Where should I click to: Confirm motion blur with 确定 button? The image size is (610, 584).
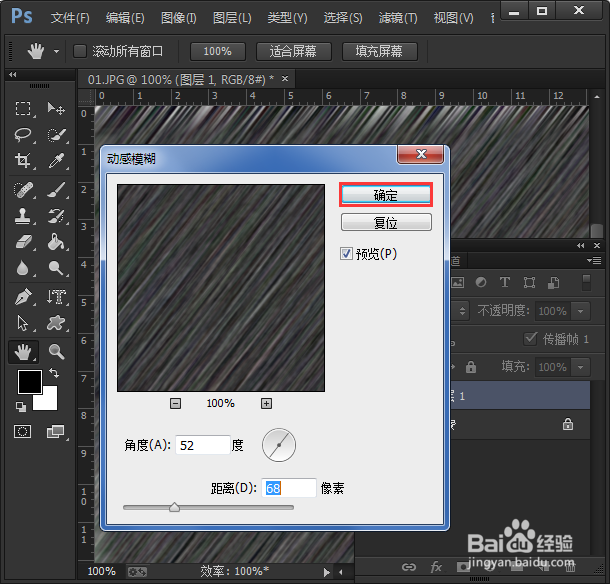(x=386, y=195)
